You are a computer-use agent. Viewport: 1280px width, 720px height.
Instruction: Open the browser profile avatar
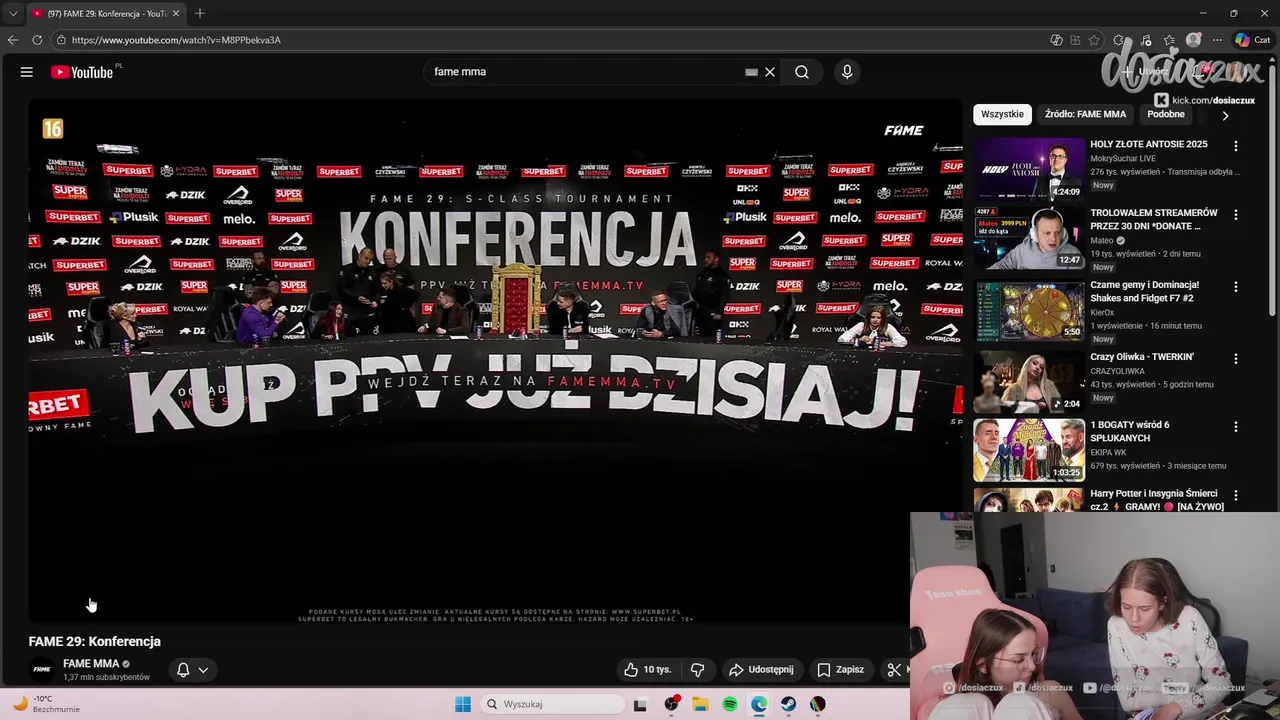click(x=1193, y=40)
